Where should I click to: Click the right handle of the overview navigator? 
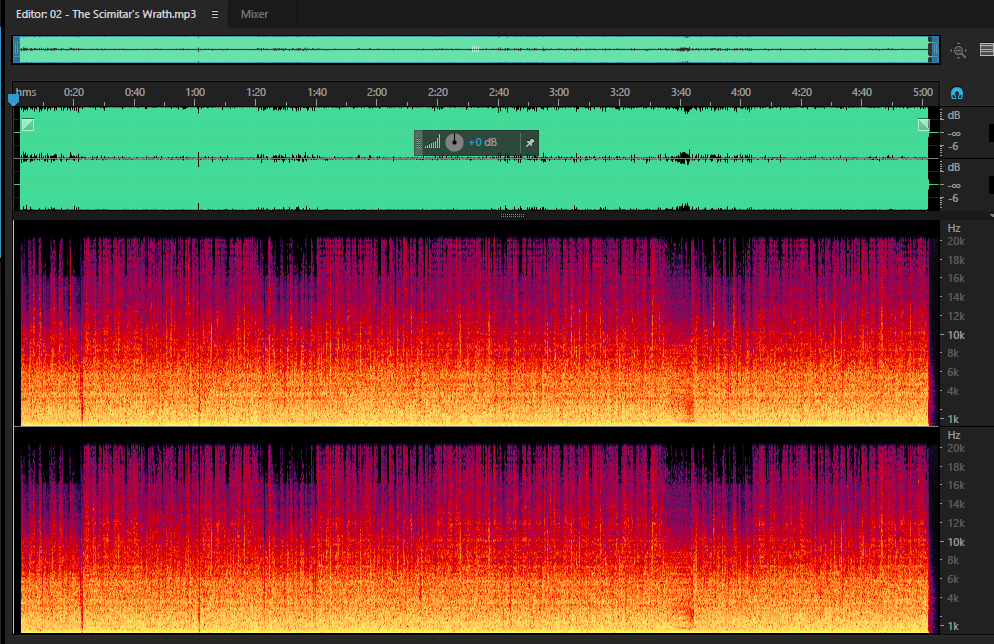click(x=934, y=49)
